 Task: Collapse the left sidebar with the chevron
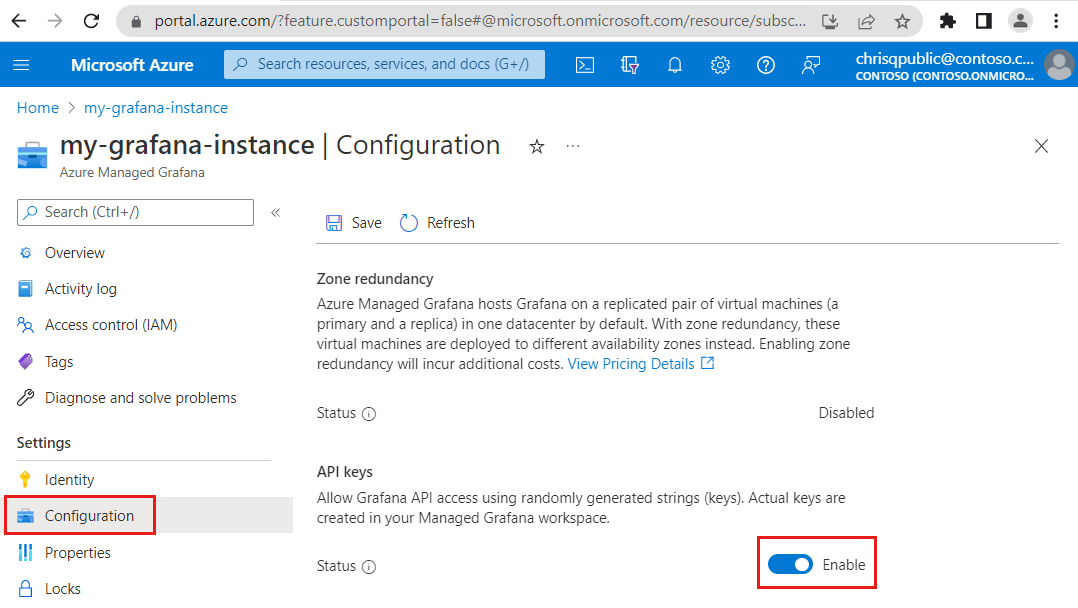(276, 212)
